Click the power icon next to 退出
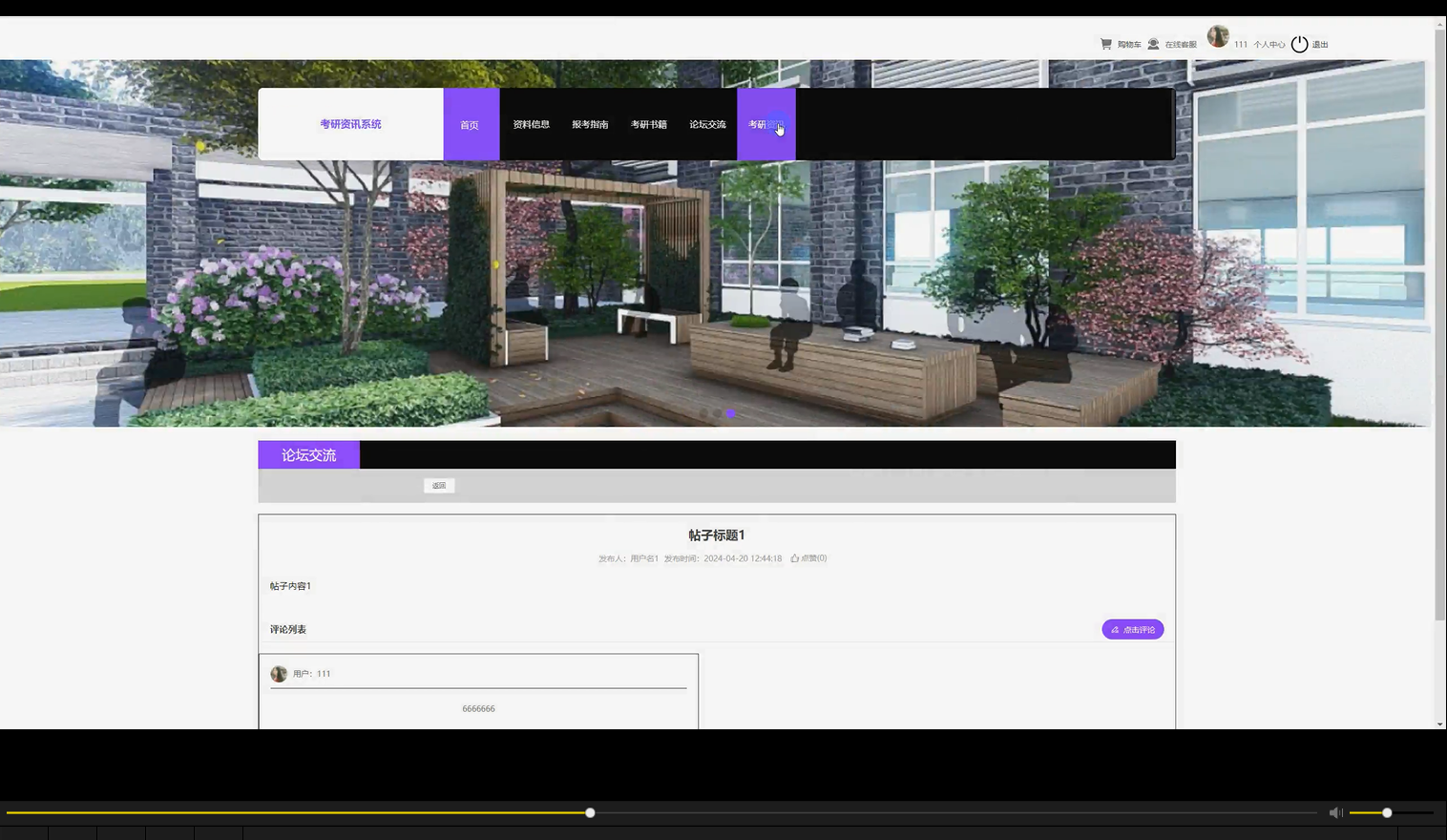 [x=1299, y=43]
